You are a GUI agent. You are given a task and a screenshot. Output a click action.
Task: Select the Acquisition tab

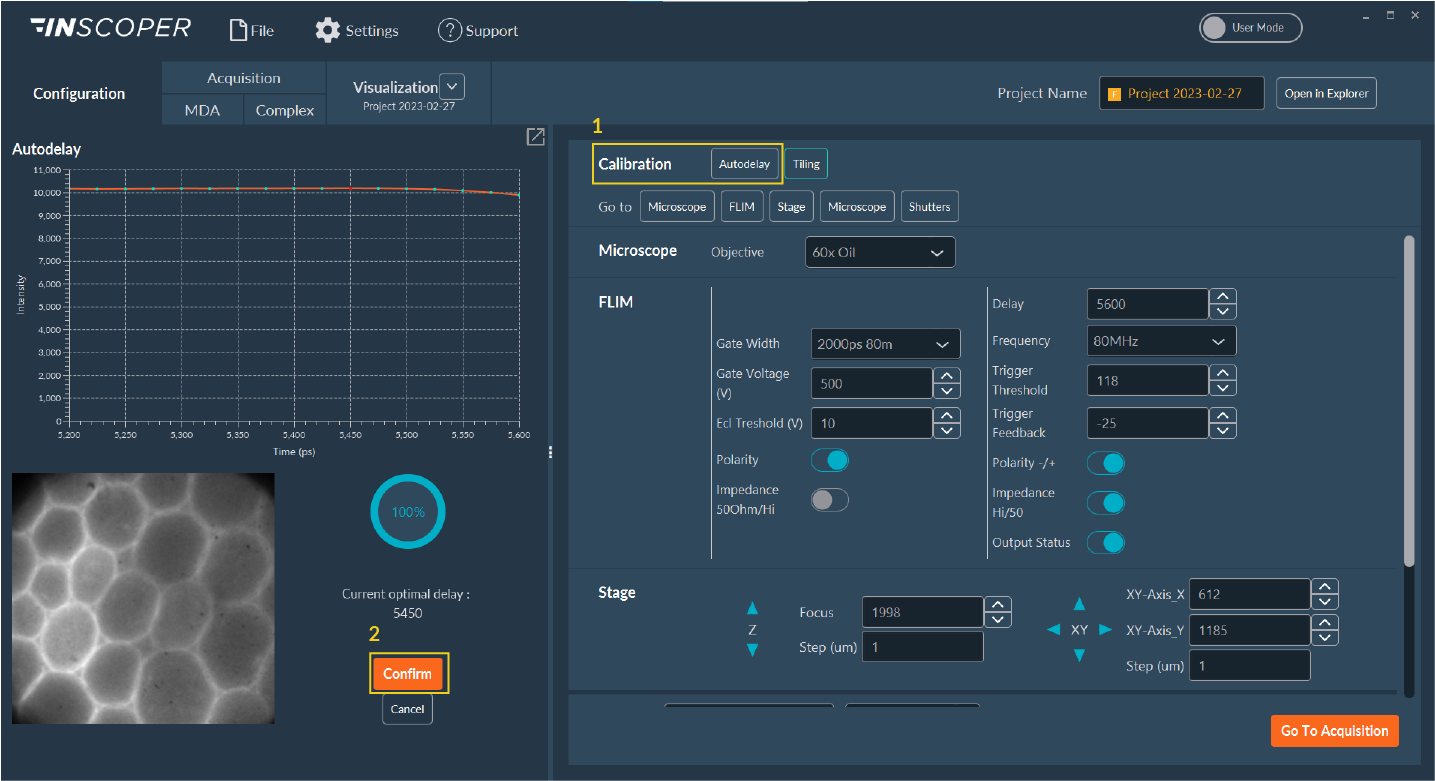(x=243, y=77)
